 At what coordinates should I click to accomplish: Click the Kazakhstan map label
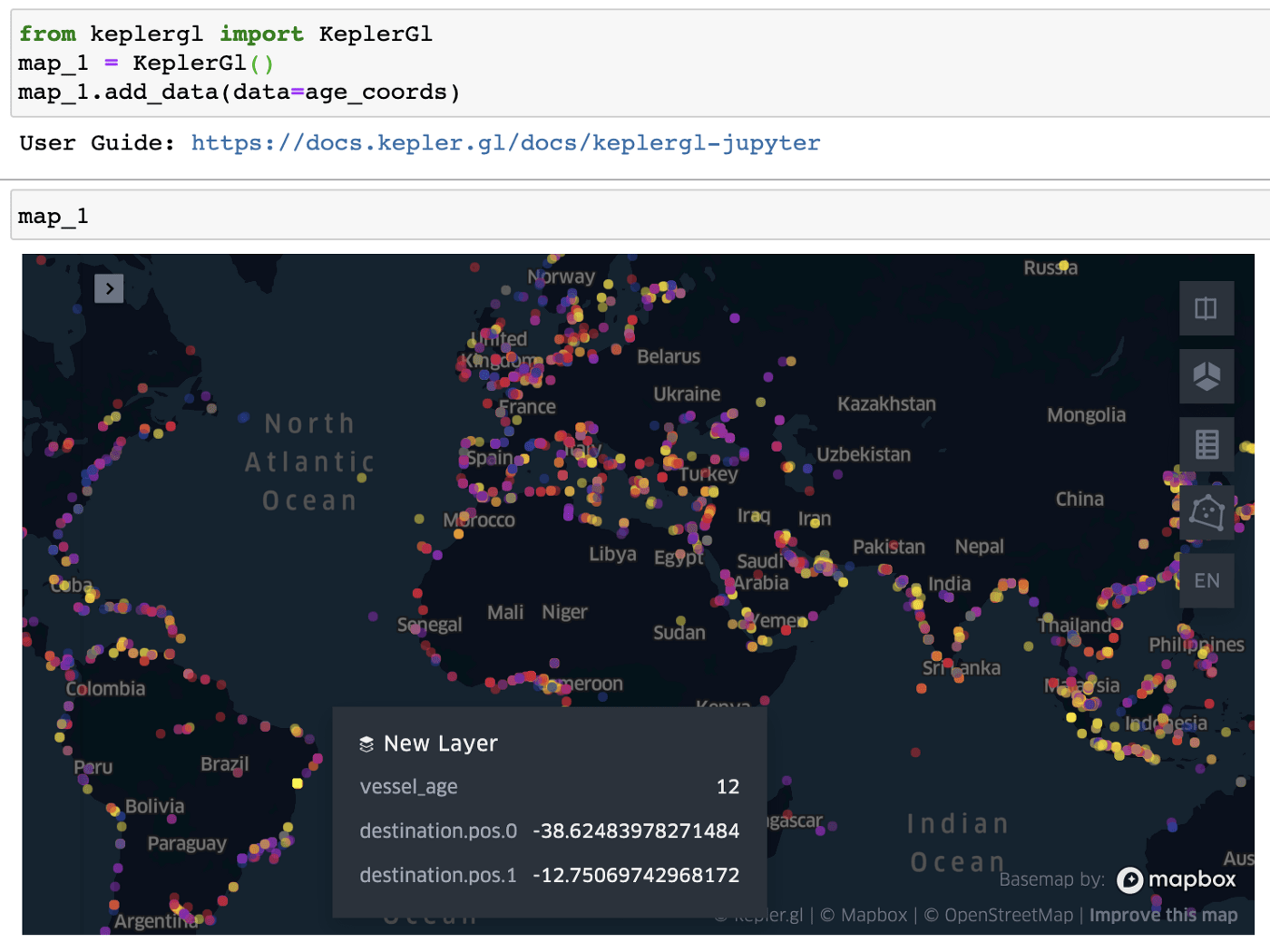point(886,404)
